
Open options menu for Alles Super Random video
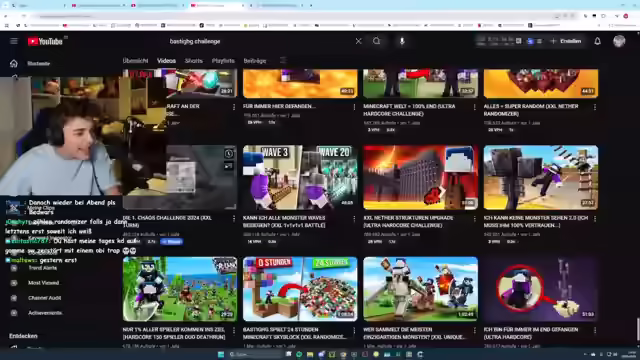[x=595, y=107]
